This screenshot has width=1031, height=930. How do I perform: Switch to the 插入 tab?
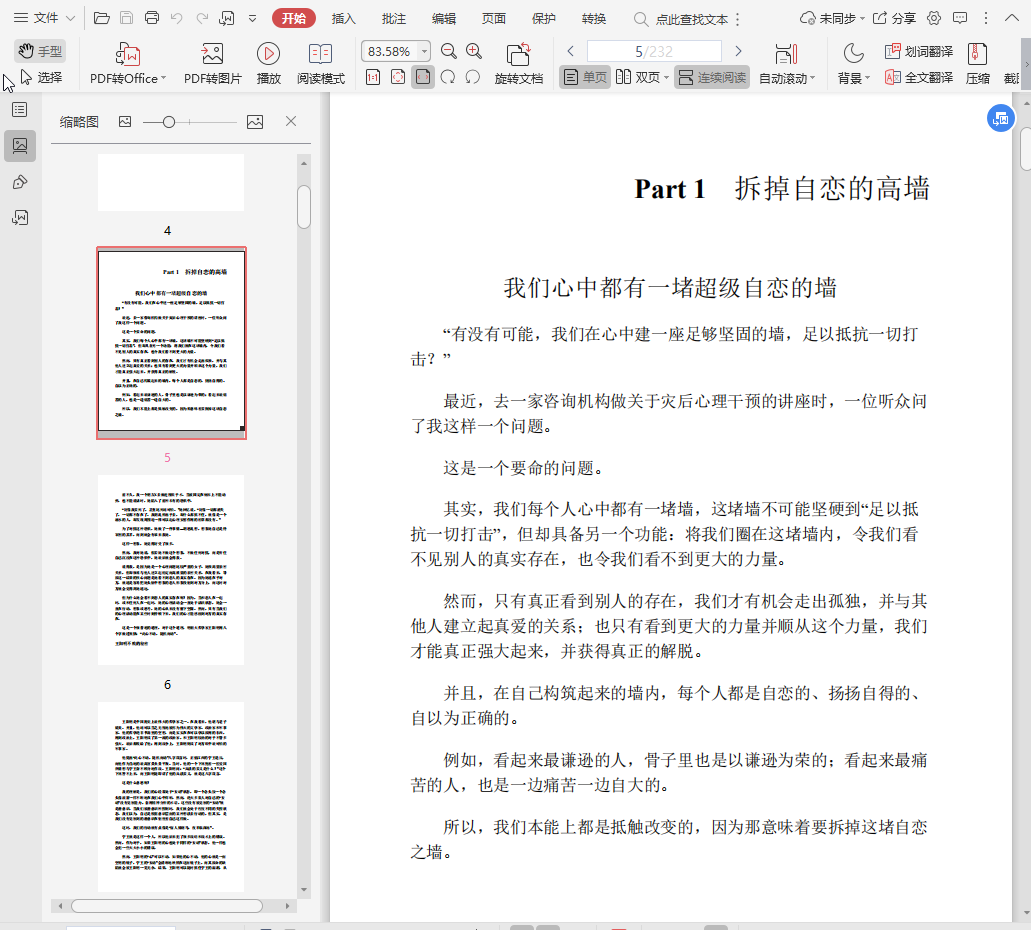(x=343, y=18)
